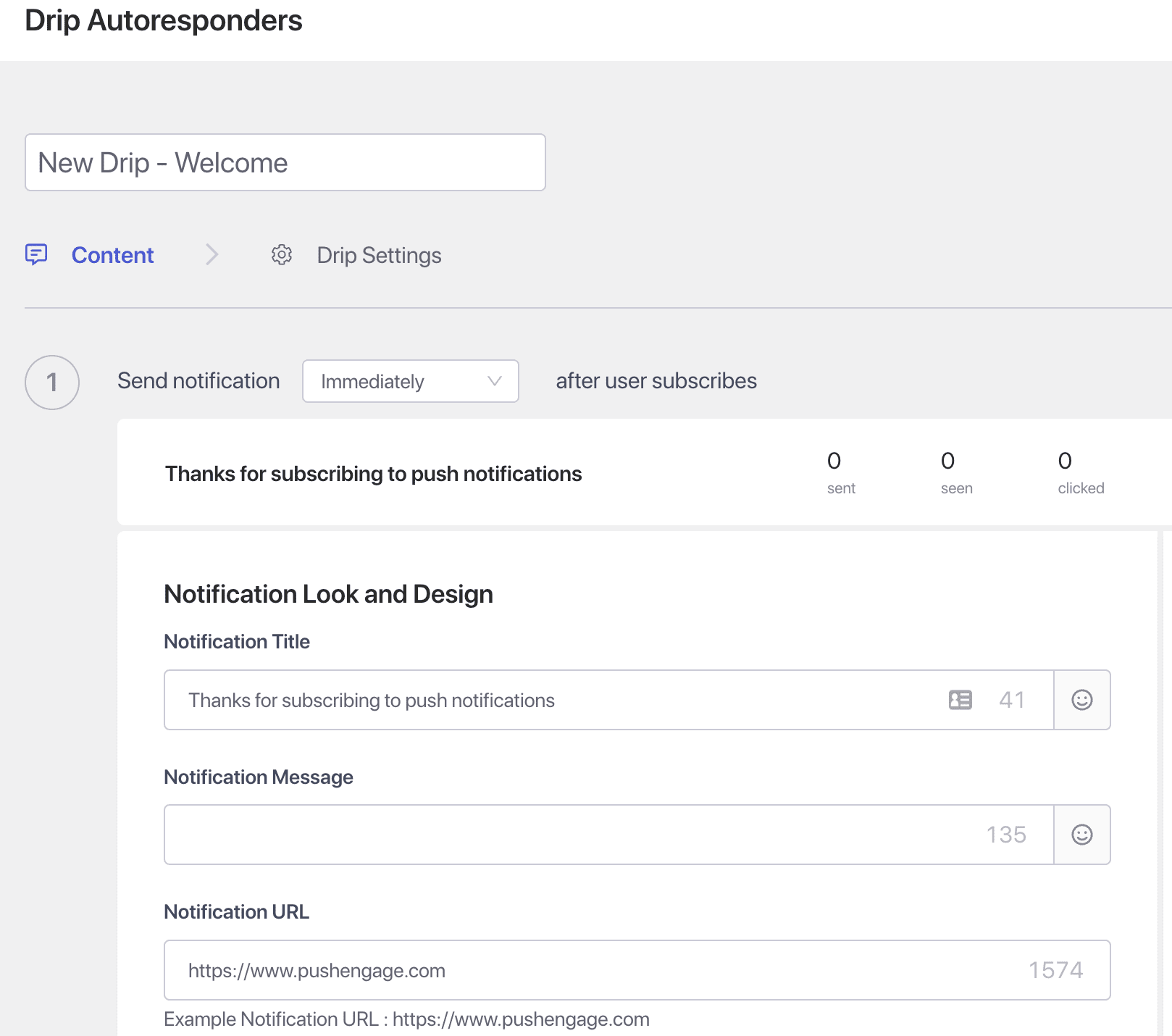This screenshot has height=1036, width=1172.
Task: Click the Drip Autoresponders page heading
Action: point(164,20)
